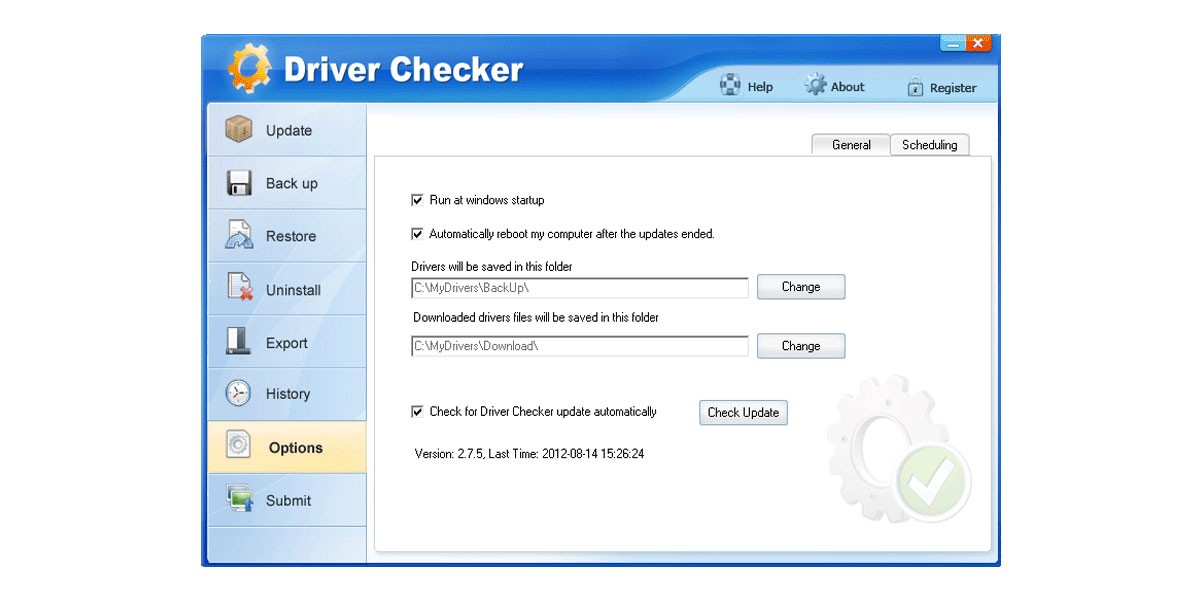Screen dimensions: 1200x600
Task: Open the Back up section label
Action: coord(292,183)
